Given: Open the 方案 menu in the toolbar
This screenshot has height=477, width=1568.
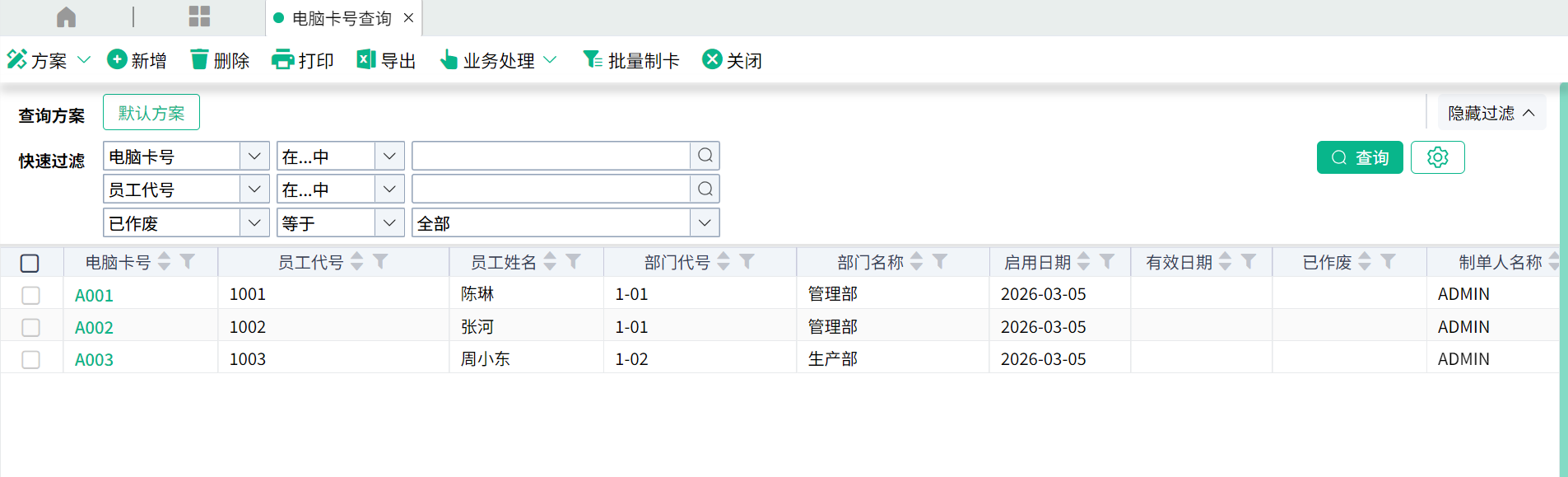Looking at the screenshot, I should 48,60.
